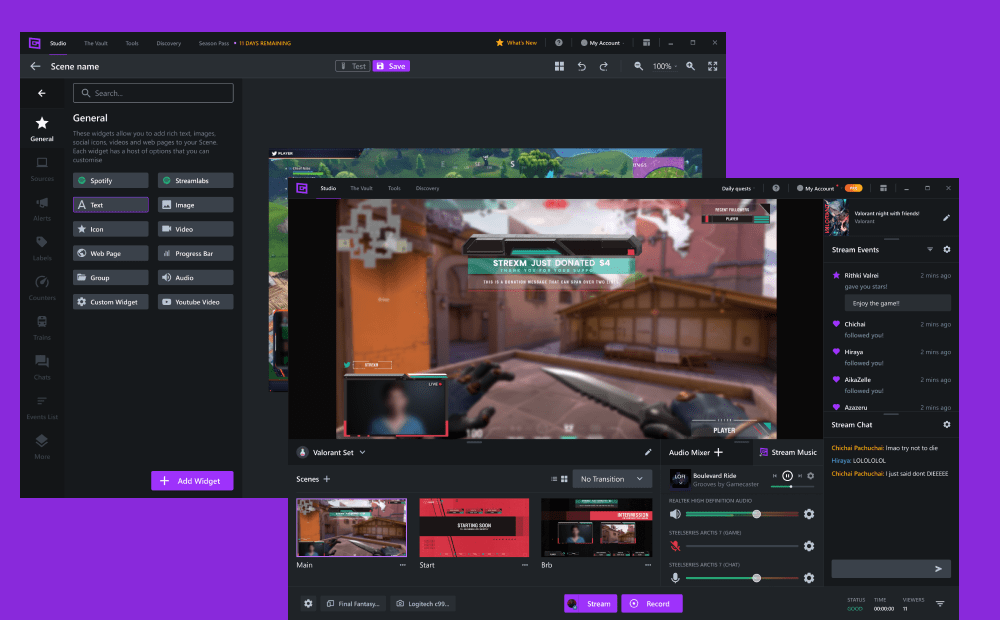Screen dimensions: 1000x620
Task: Zoom out the scene editor canvas
Action: click(x=638, y=66)
